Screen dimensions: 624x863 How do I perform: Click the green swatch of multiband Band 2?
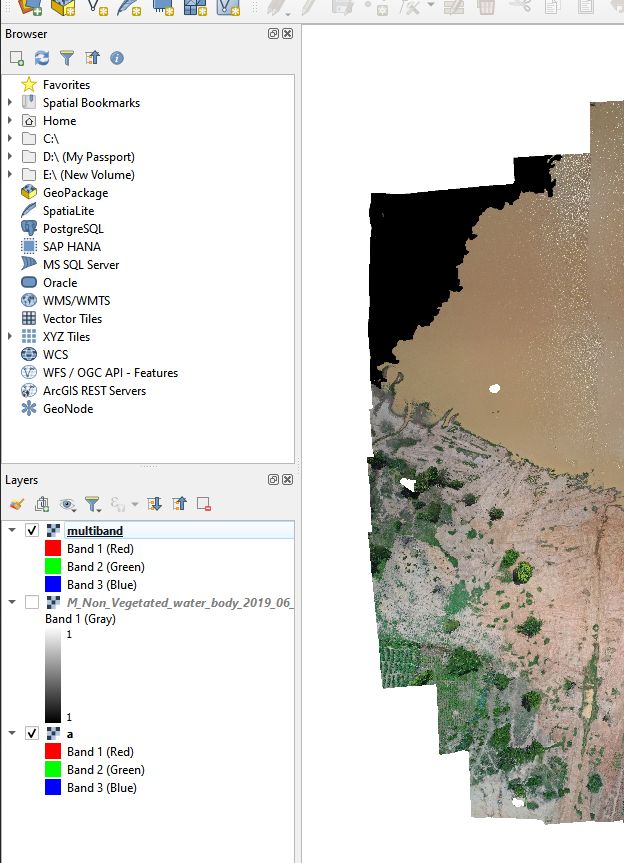(53, 566)
